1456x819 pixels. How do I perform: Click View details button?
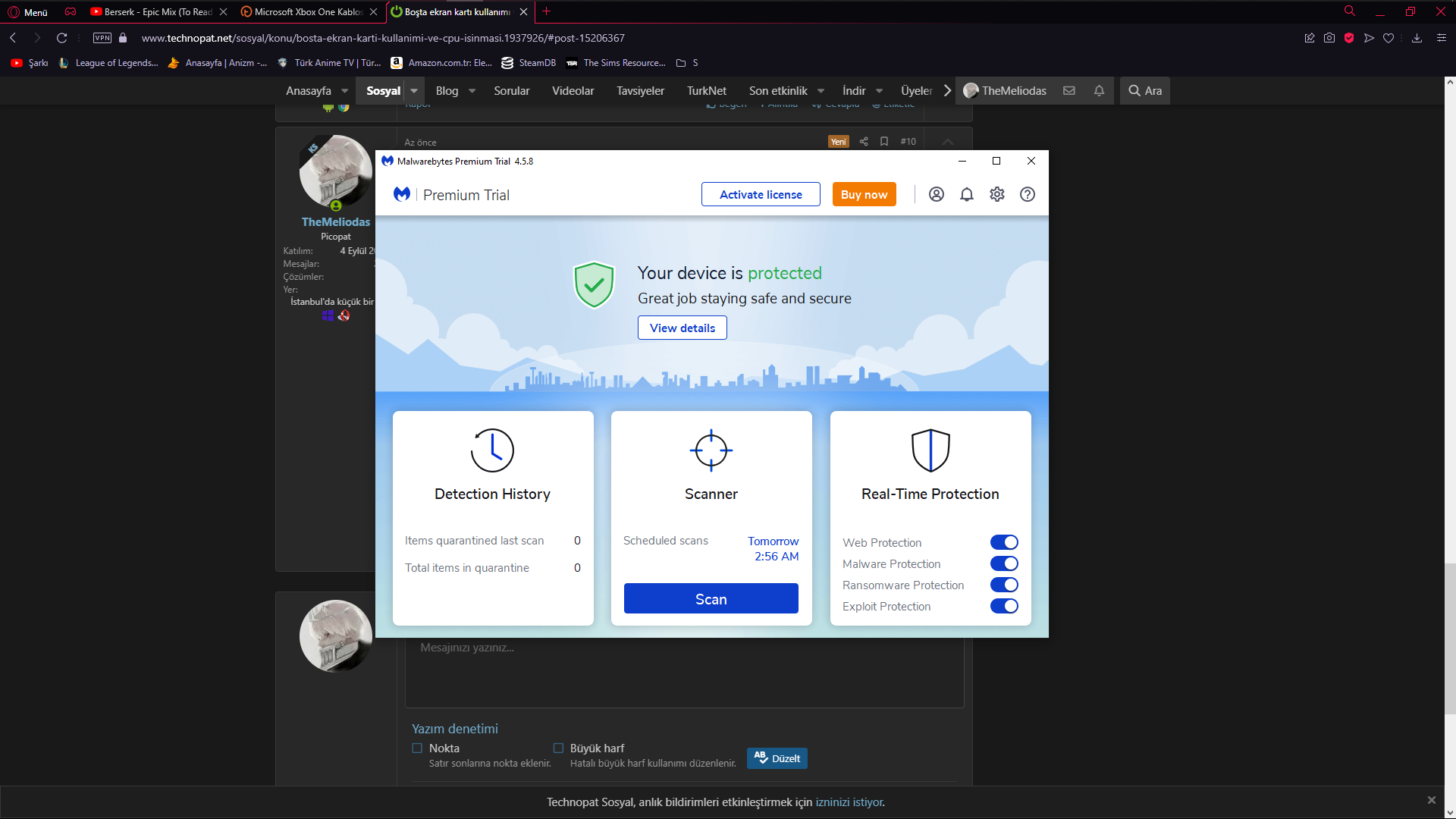(682, 328)
